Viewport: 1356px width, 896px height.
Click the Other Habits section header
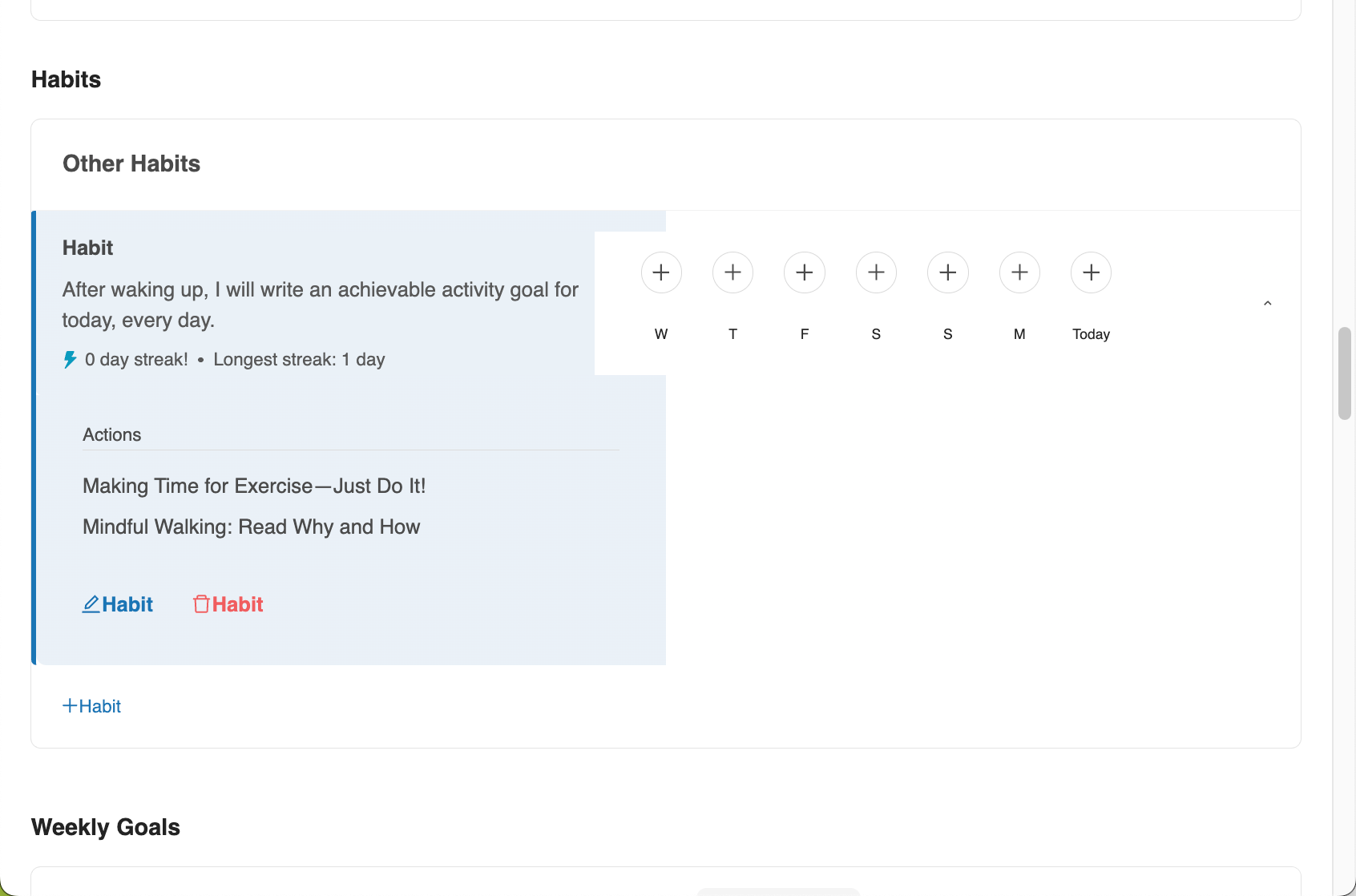tap(131, 163)
